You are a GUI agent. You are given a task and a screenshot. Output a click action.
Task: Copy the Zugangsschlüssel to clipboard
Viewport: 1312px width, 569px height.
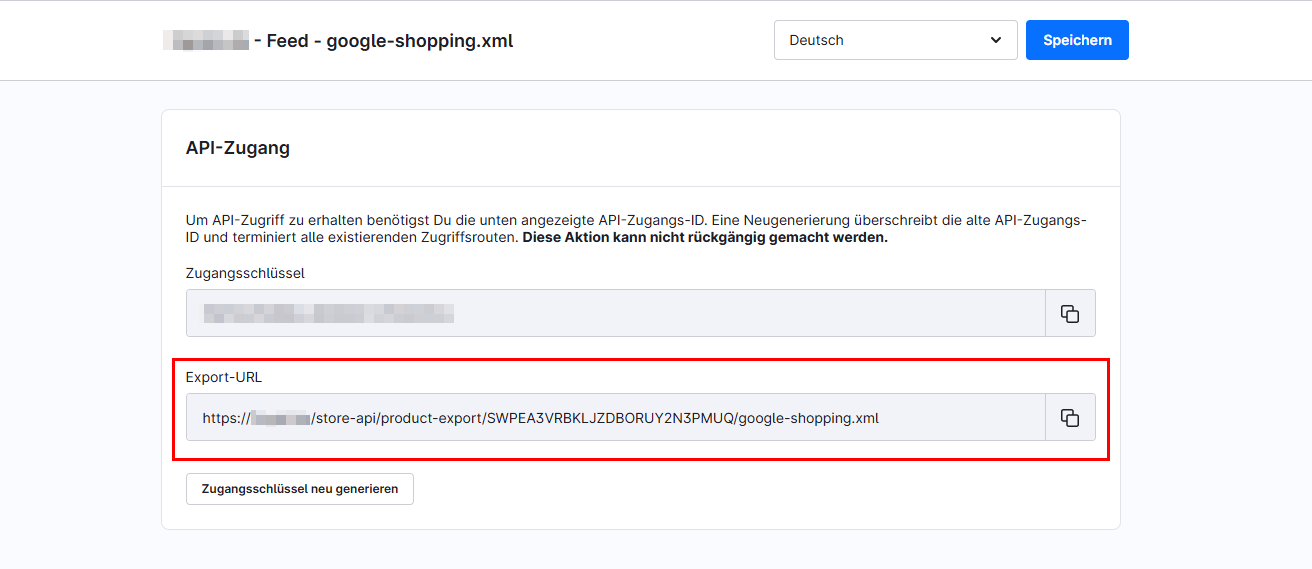(x=1070, y=313)
